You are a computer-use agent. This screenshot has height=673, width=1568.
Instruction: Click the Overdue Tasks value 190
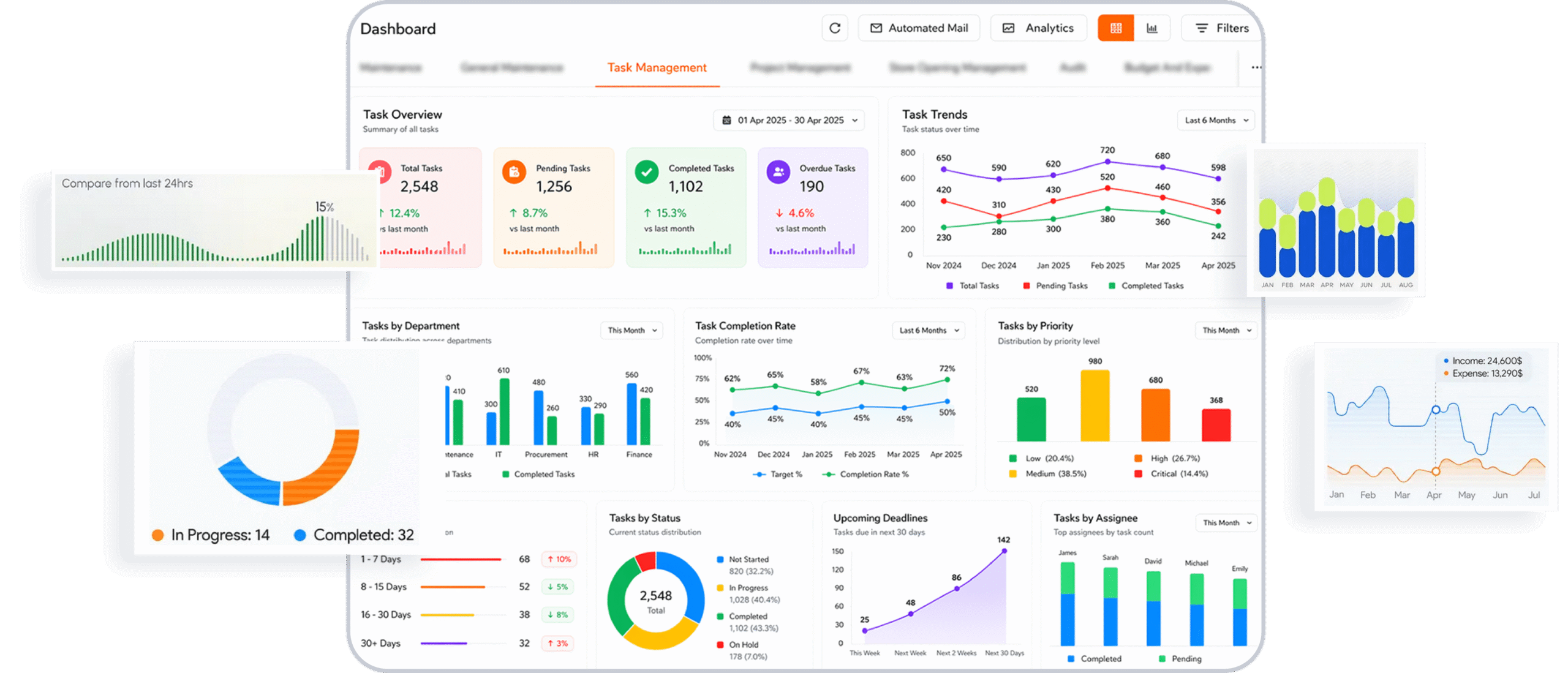(812, 186)
